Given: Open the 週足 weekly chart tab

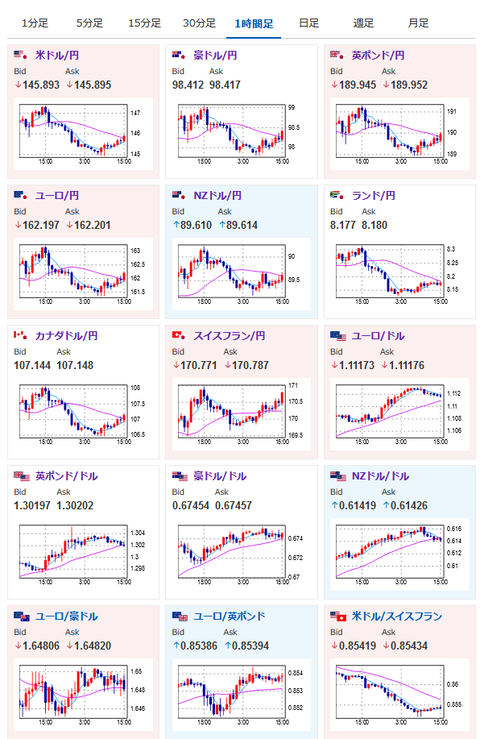Looking at the screenshot, I should point(364,23).
